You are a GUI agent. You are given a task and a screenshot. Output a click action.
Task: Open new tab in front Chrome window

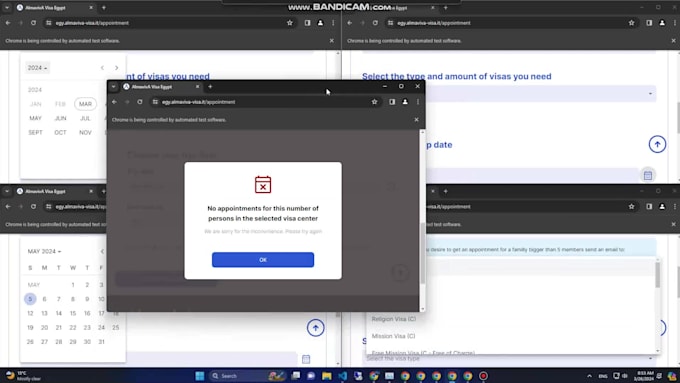click(x=210, y=87)
